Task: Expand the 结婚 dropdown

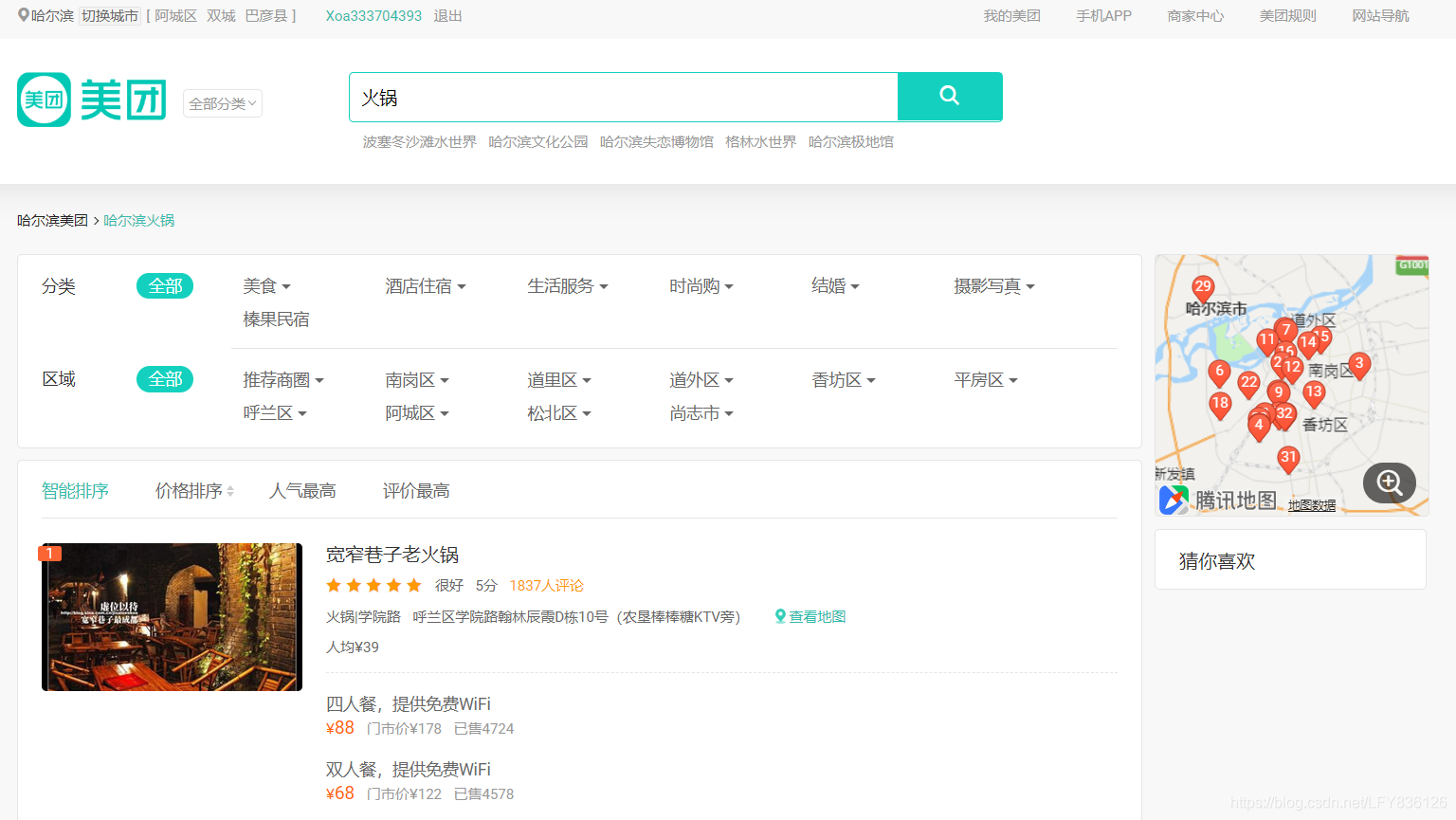Action: point(835,286)
